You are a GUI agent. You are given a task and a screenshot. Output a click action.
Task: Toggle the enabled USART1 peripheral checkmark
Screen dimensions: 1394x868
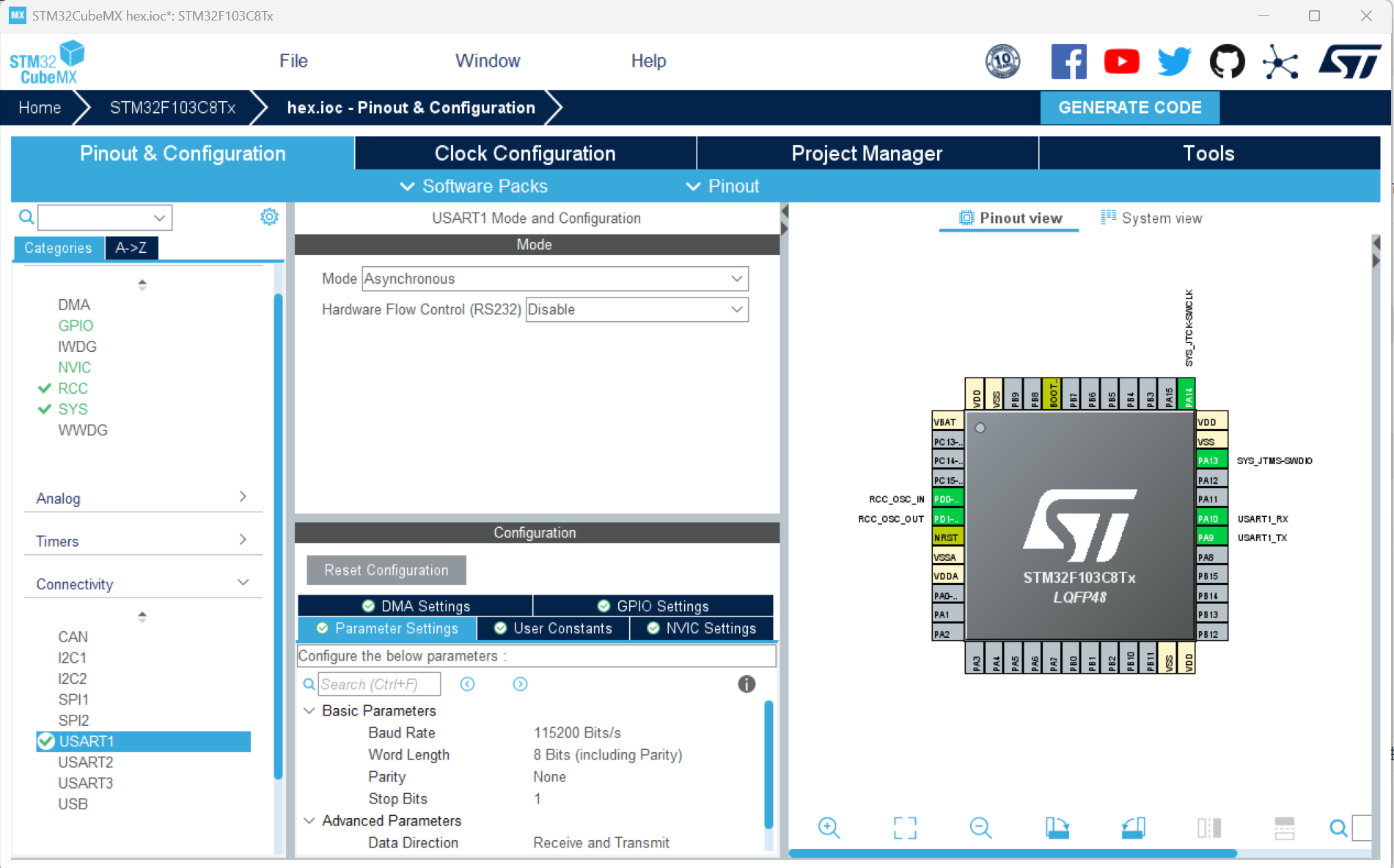point(45,741)
